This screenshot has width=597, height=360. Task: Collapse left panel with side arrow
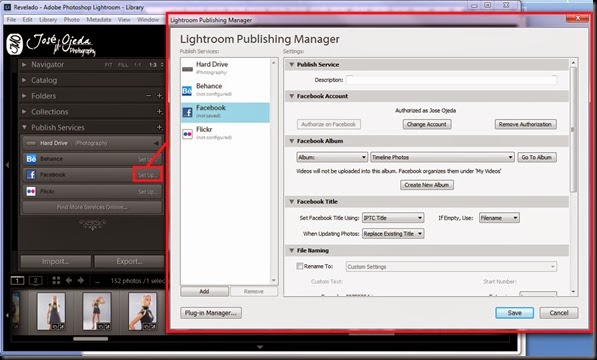pos(7,165)
